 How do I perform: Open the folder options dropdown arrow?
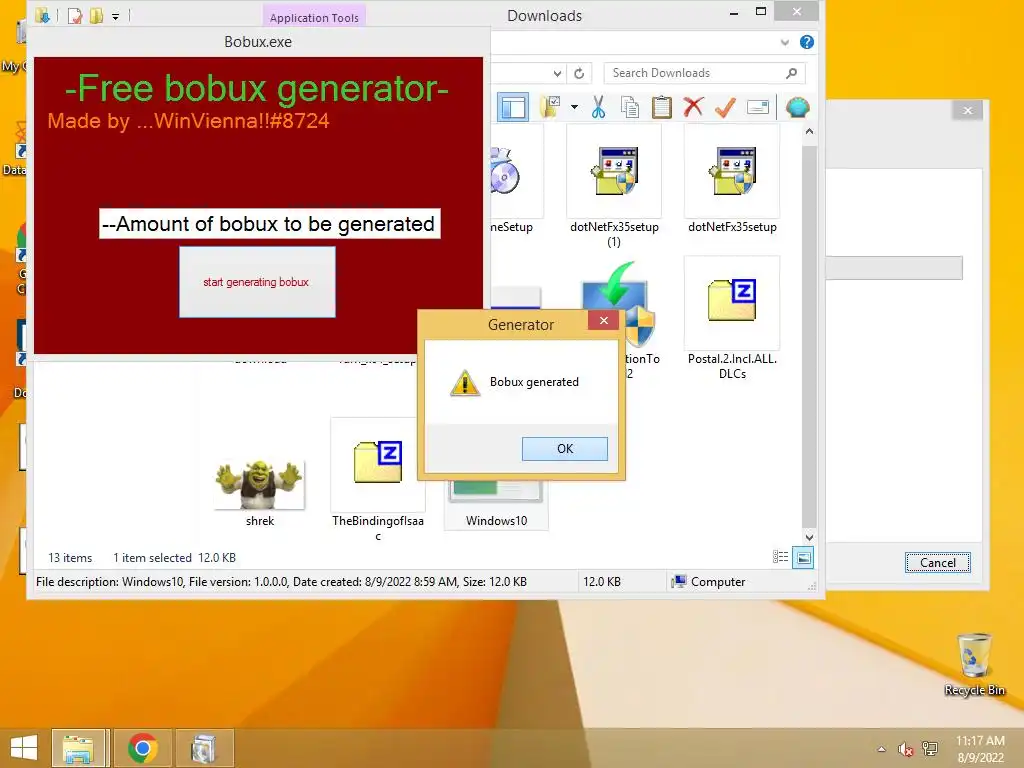coord(574,107)
